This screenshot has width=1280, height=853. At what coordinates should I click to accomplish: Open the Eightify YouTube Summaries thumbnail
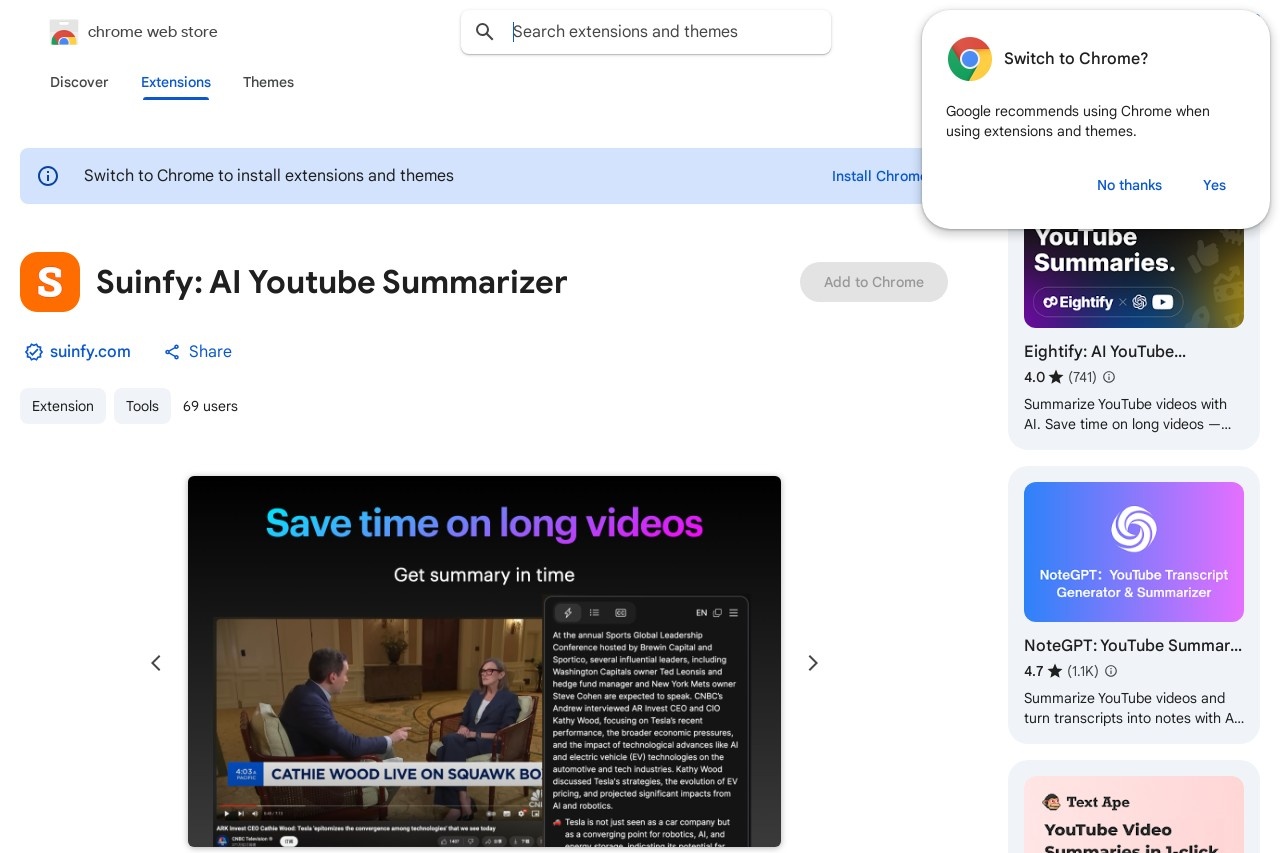click(x=1134, y=278)
